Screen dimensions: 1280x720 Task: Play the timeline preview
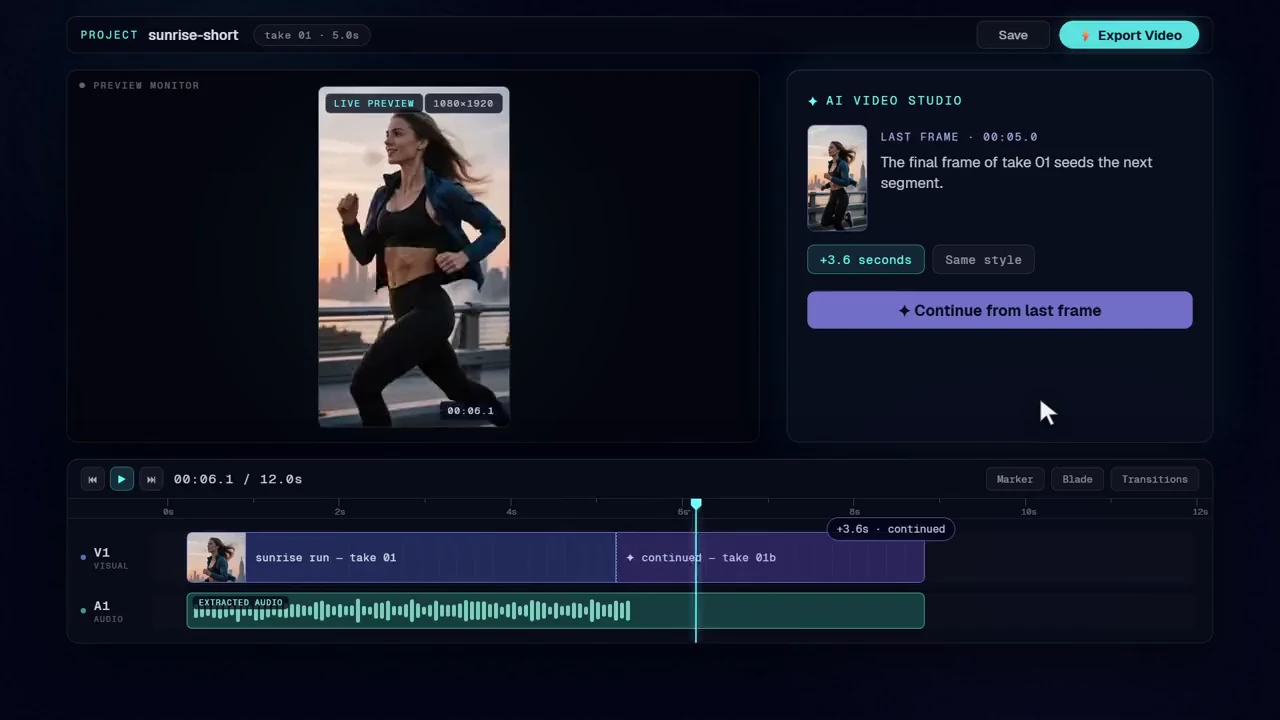(x=121, y=479)
